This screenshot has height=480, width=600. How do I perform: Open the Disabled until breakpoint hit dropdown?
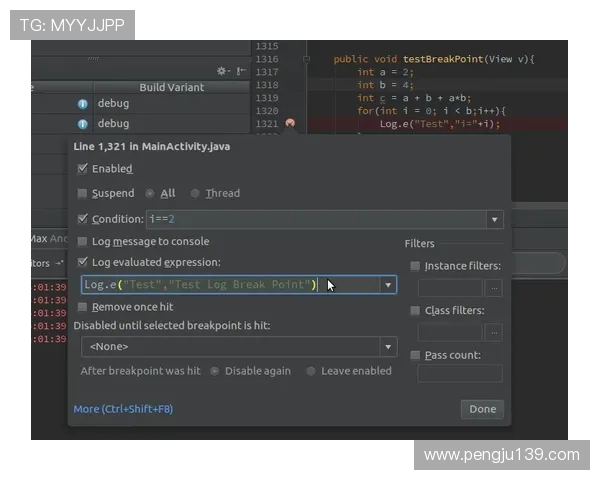[x=388, y=346]
